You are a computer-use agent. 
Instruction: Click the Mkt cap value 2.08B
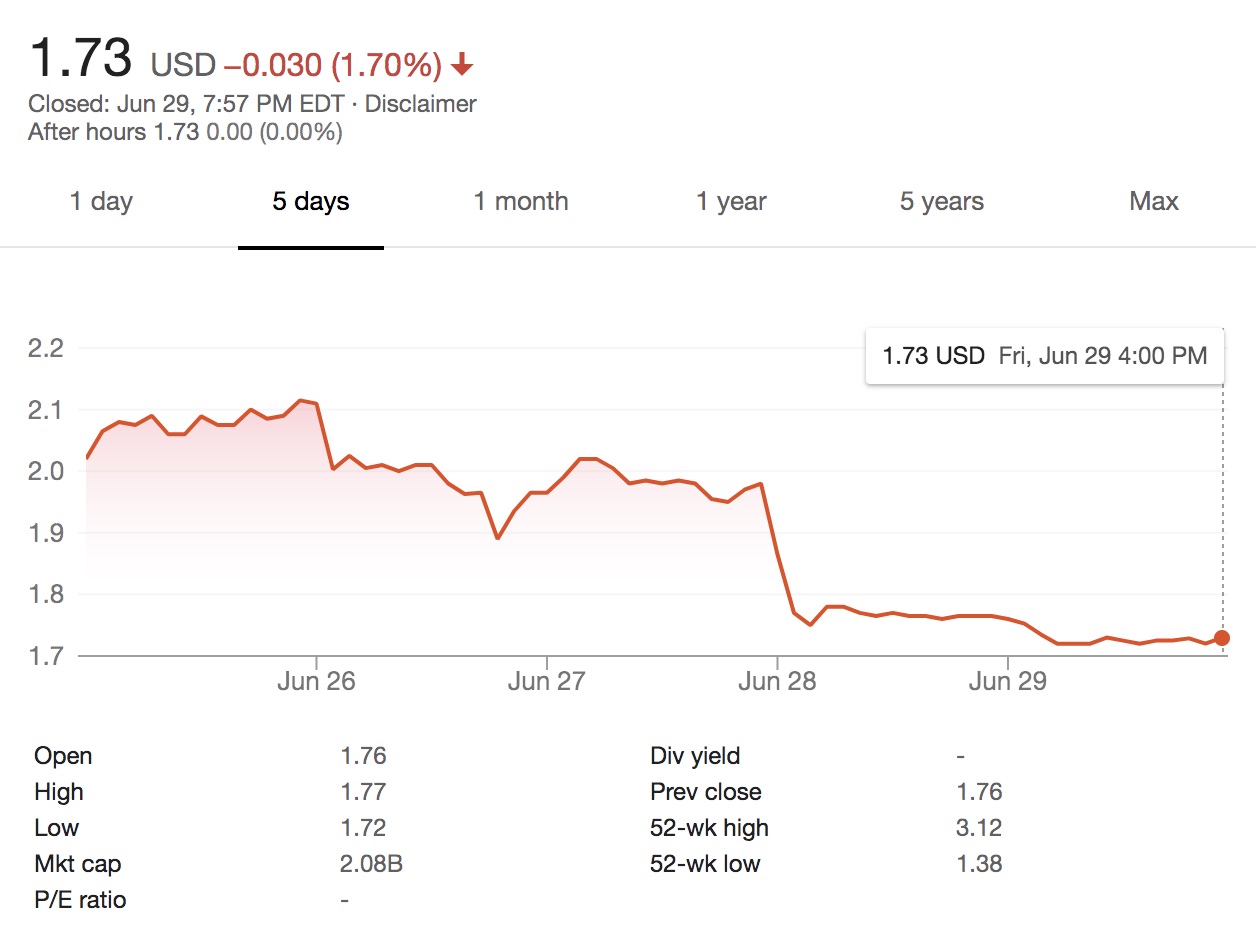(x=371, y=864)
